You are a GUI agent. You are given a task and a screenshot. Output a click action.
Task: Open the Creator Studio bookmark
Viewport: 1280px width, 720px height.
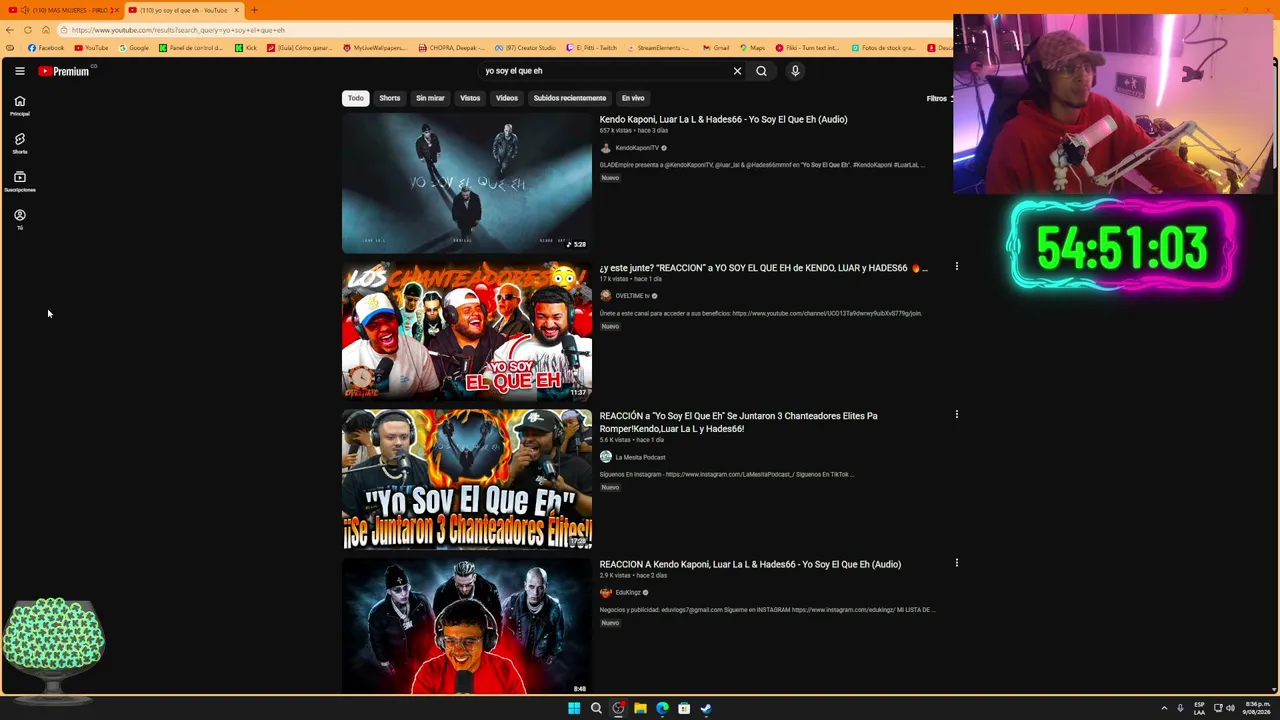pyautogui.click(x=525, y=48)
